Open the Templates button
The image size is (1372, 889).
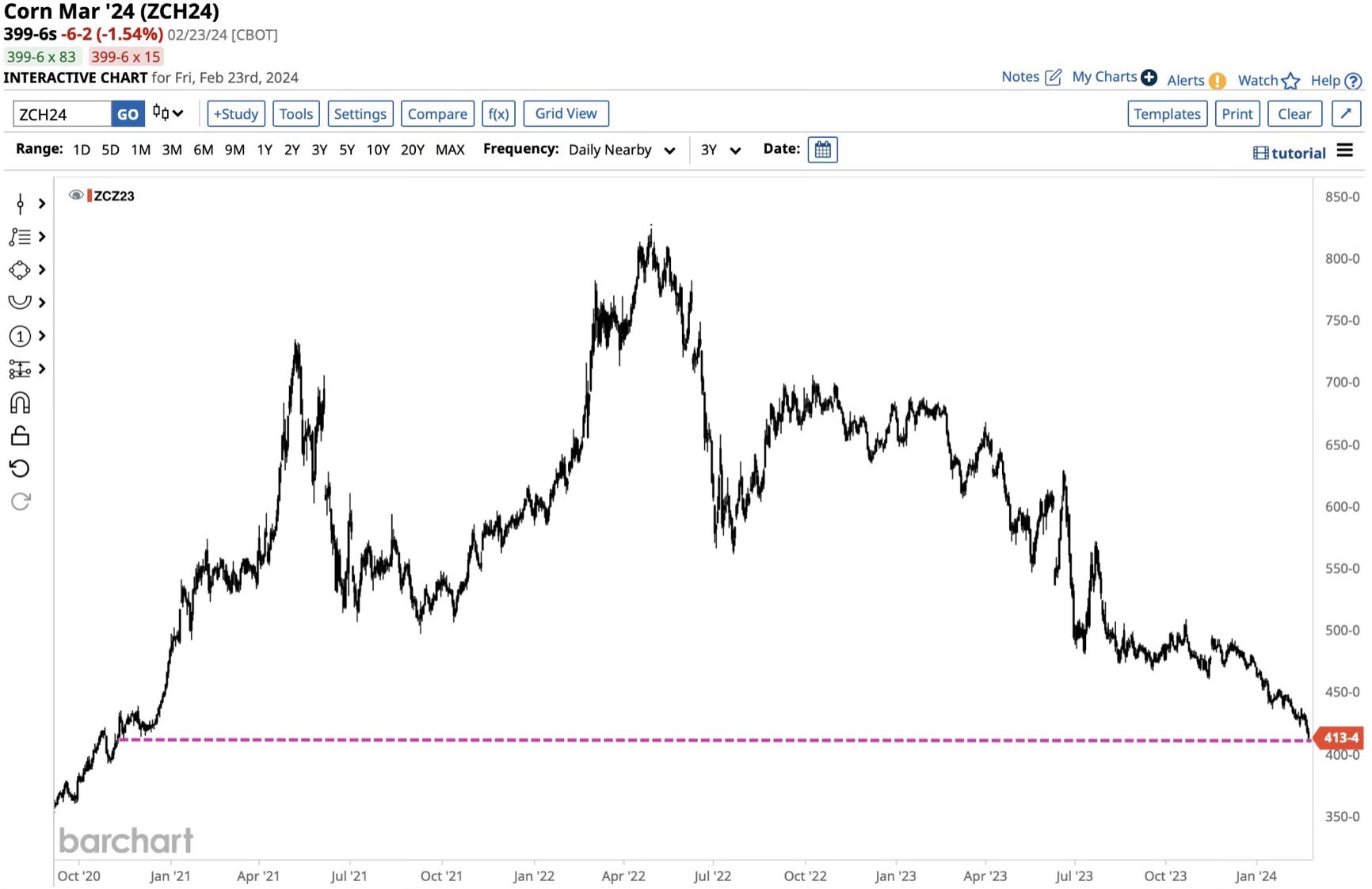(1167, 113)
